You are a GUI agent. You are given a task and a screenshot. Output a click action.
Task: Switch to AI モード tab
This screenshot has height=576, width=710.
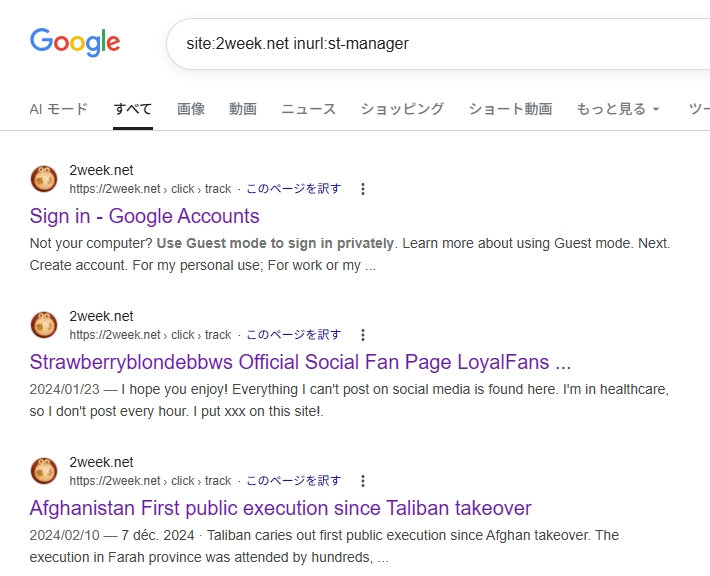(x=59, y=109)
